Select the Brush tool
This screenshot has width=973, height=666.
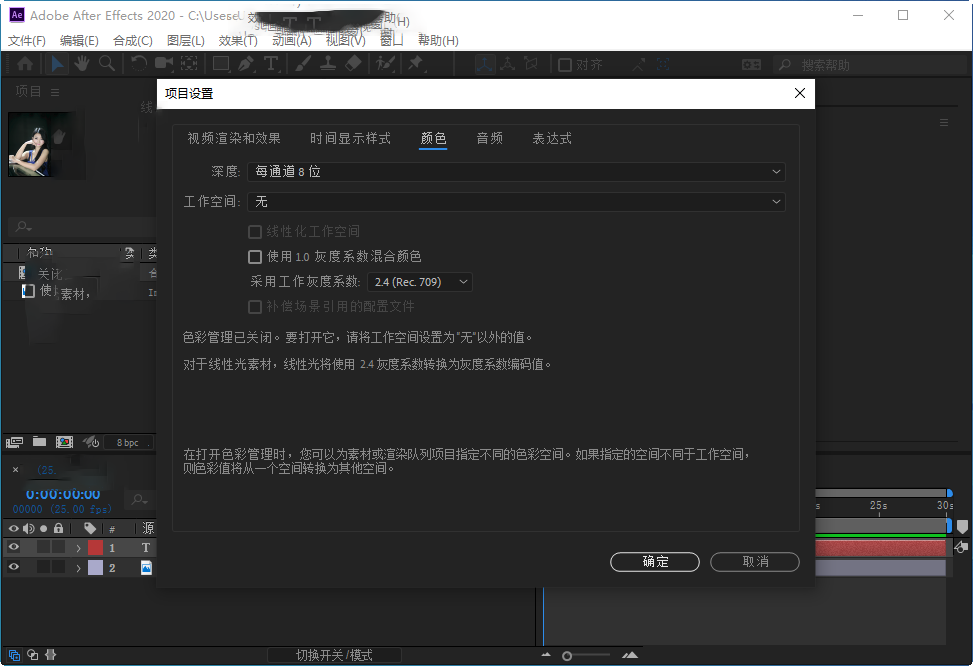(303, 63)
